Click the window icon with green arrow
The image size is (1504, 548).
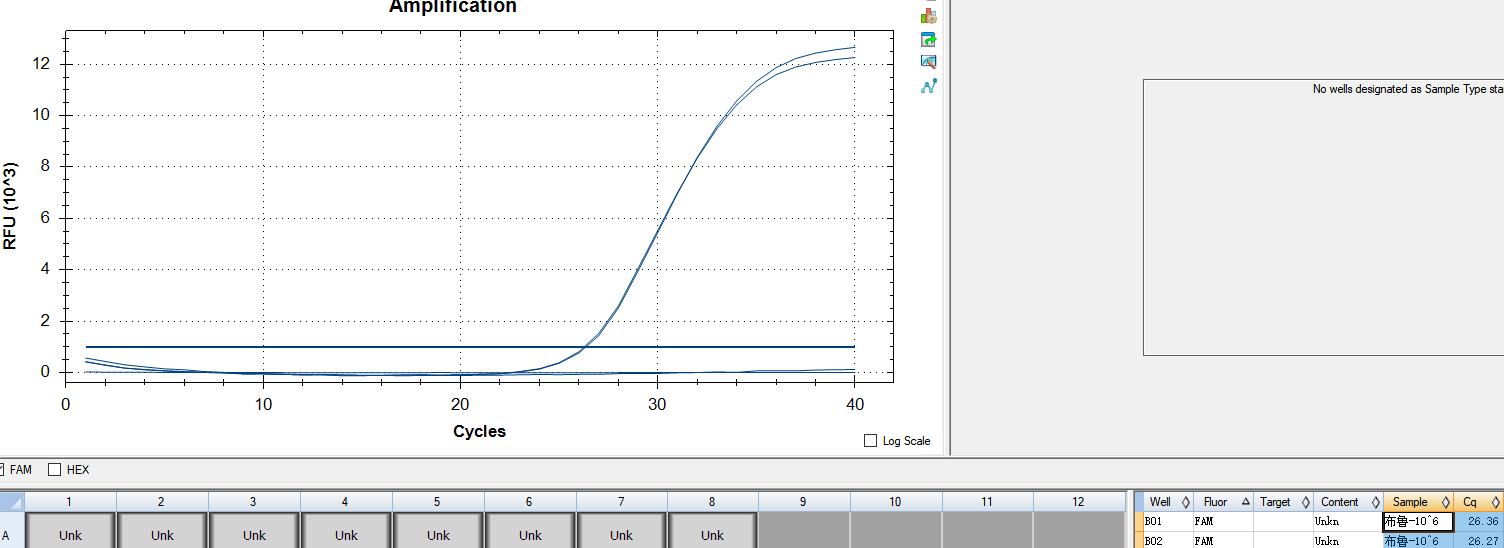(929, 39)
